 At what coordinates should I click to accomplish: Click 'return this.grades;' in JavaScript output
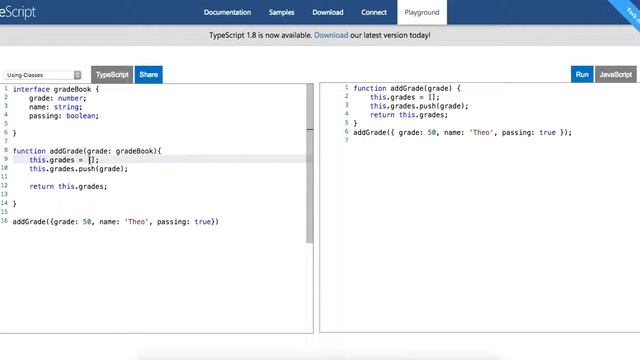(x=409, y=115)
